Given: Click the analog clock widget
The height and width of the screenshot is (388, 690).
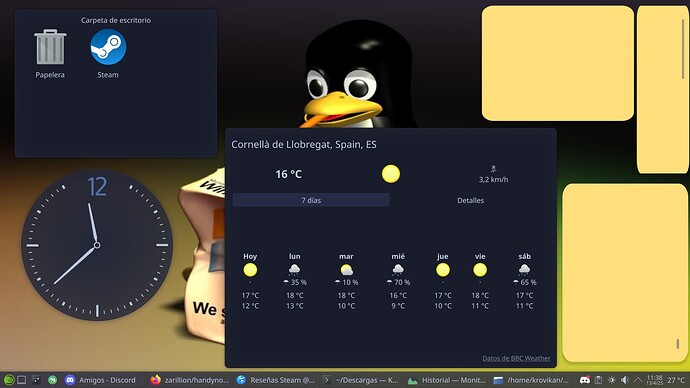Looking at the screenshot, I should (x=97, y=245).
